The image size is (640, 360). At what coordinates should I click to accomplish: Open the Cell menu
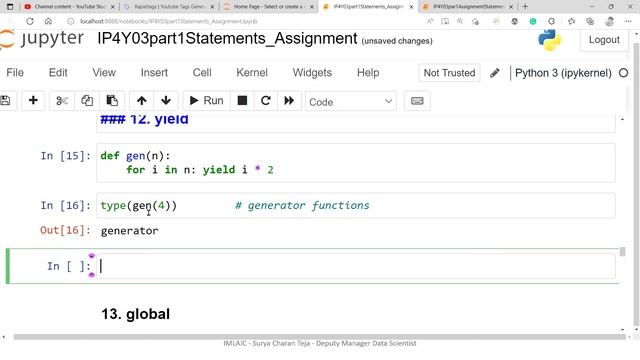click(x=202, y=73)
